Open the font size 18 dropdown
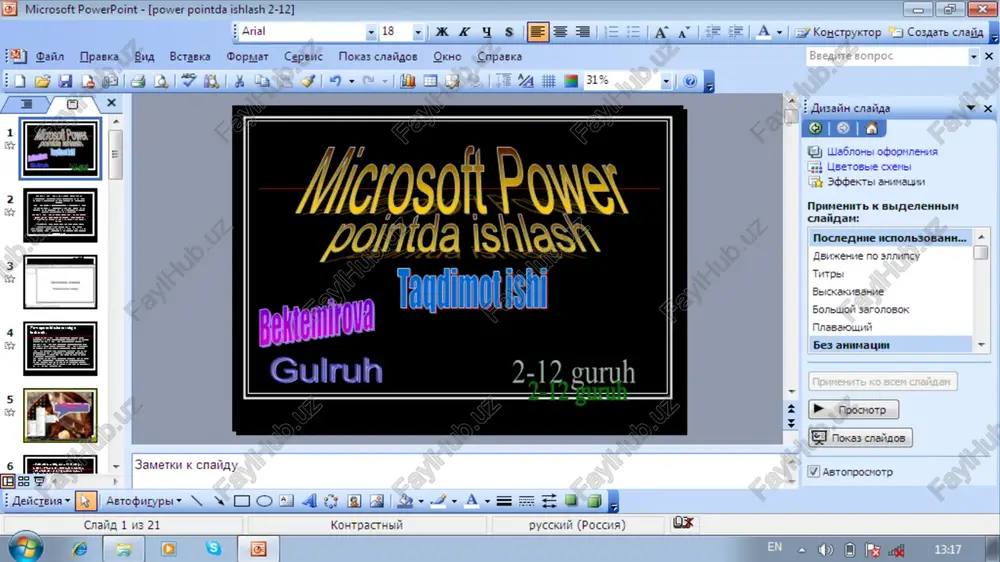 [418, 31]
